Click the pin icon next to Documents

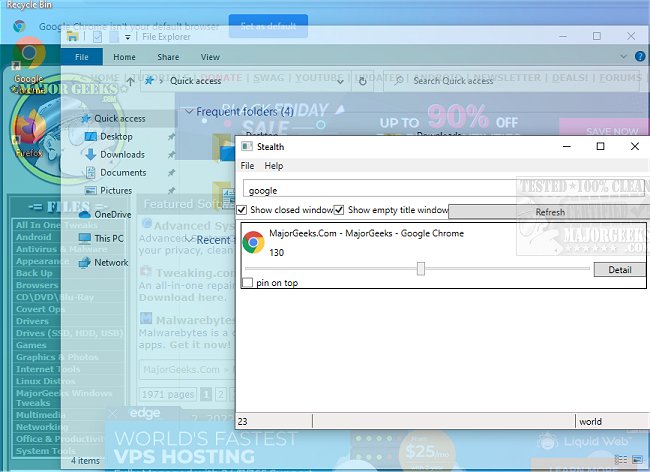tap(171, 173)
